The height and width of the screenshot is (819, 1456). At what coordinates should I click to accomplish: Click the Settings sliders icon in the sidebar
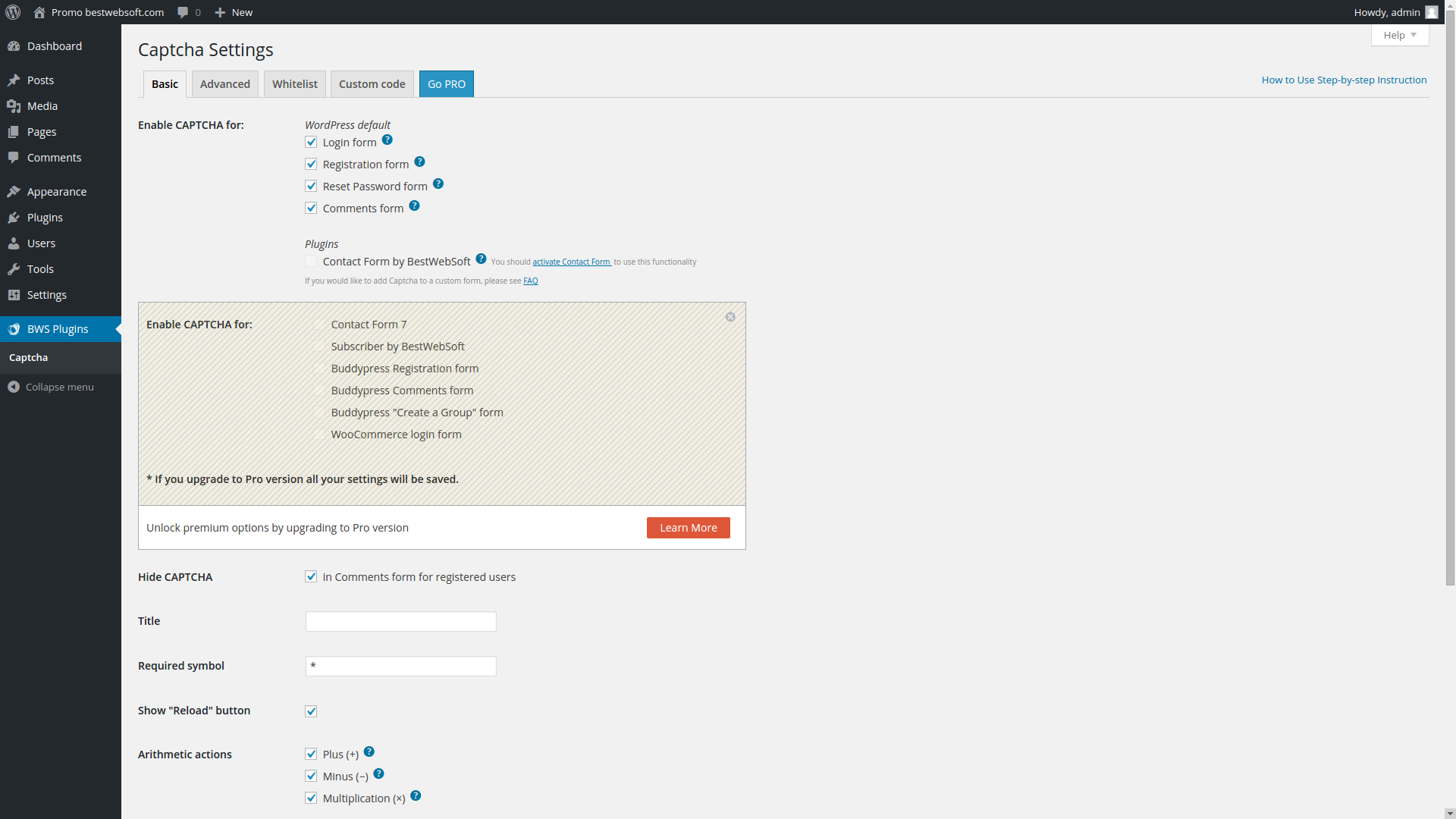coord(14,295)
